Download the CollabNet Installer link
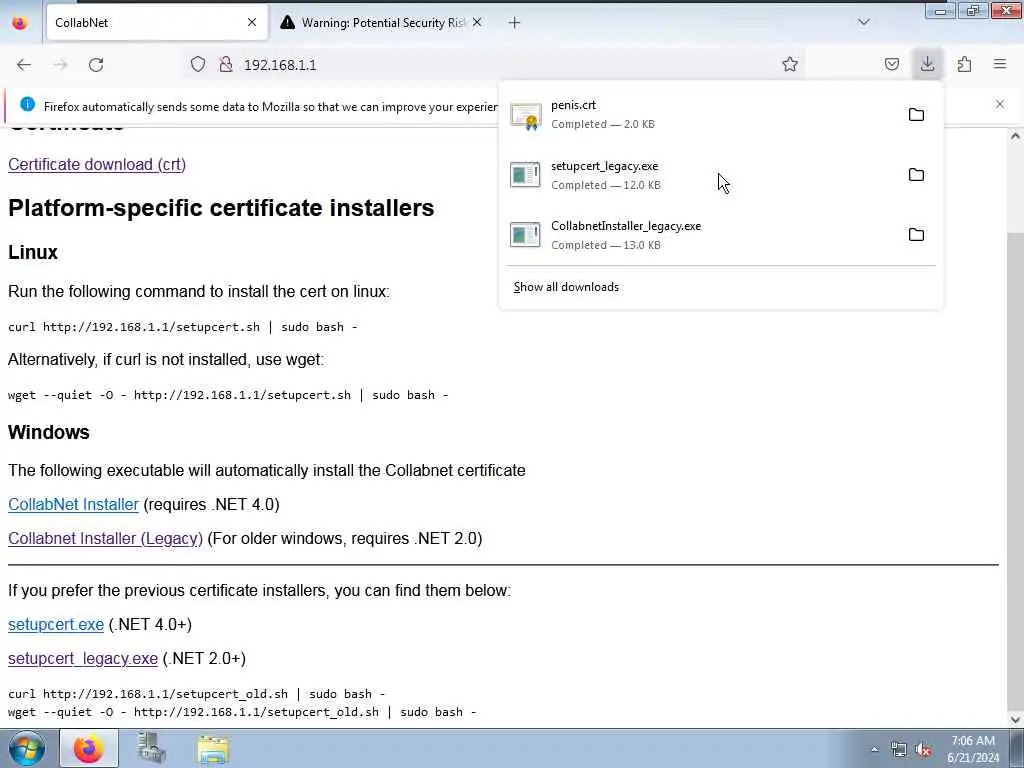Screen dimensions: 1024x768 (73, 504)
